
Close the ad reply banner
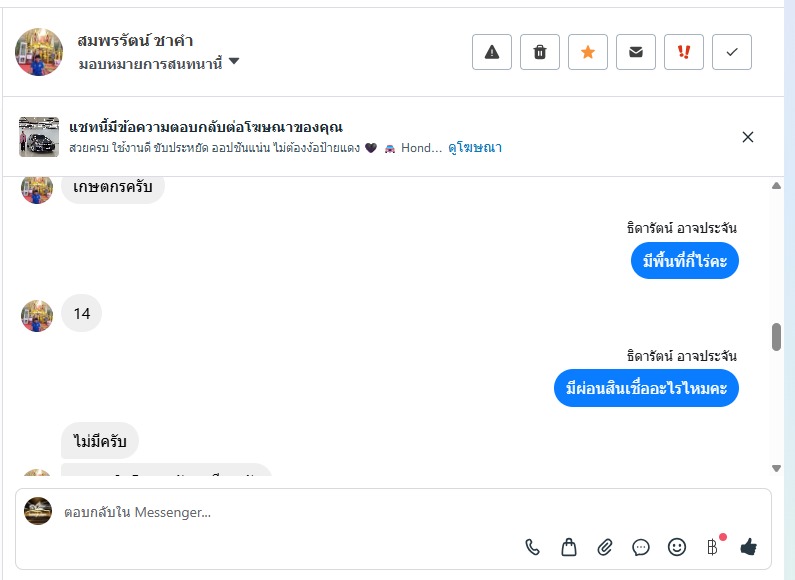(748, 137)
